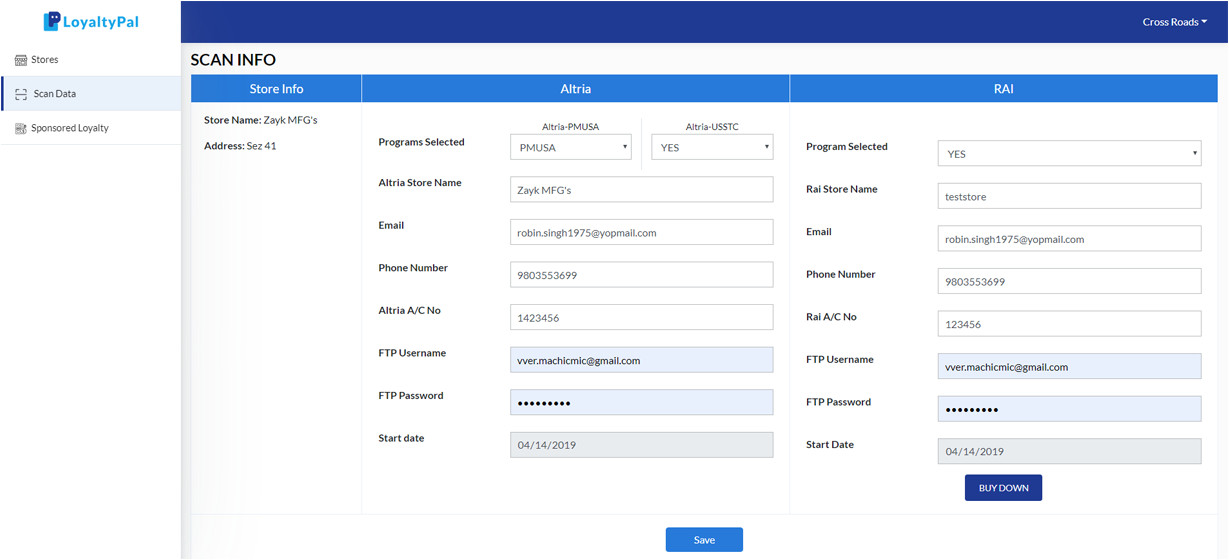Click the RAI Phone Number field

(x=1069, y=281)
